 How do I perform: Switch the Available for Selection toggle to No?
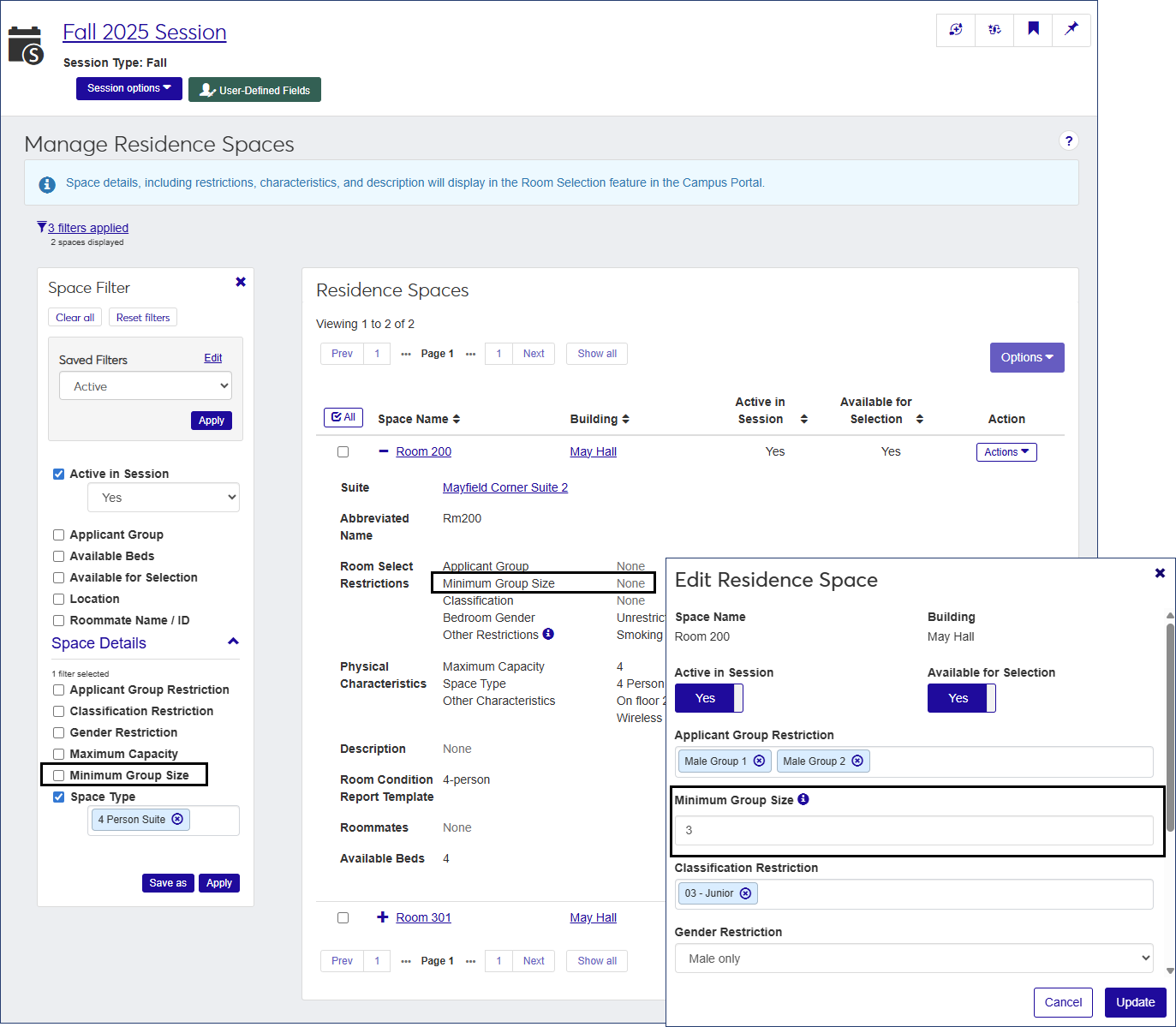pyautogui.click(x=961, y=698)
